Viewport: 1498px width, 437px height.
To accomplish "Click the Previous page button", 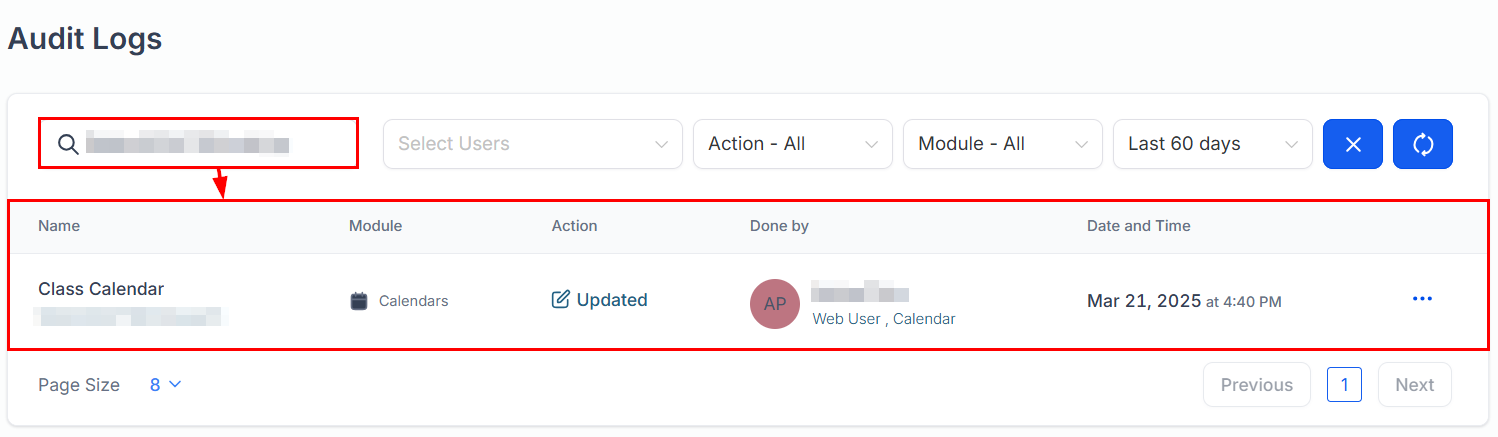I will tap(1256, 385).
